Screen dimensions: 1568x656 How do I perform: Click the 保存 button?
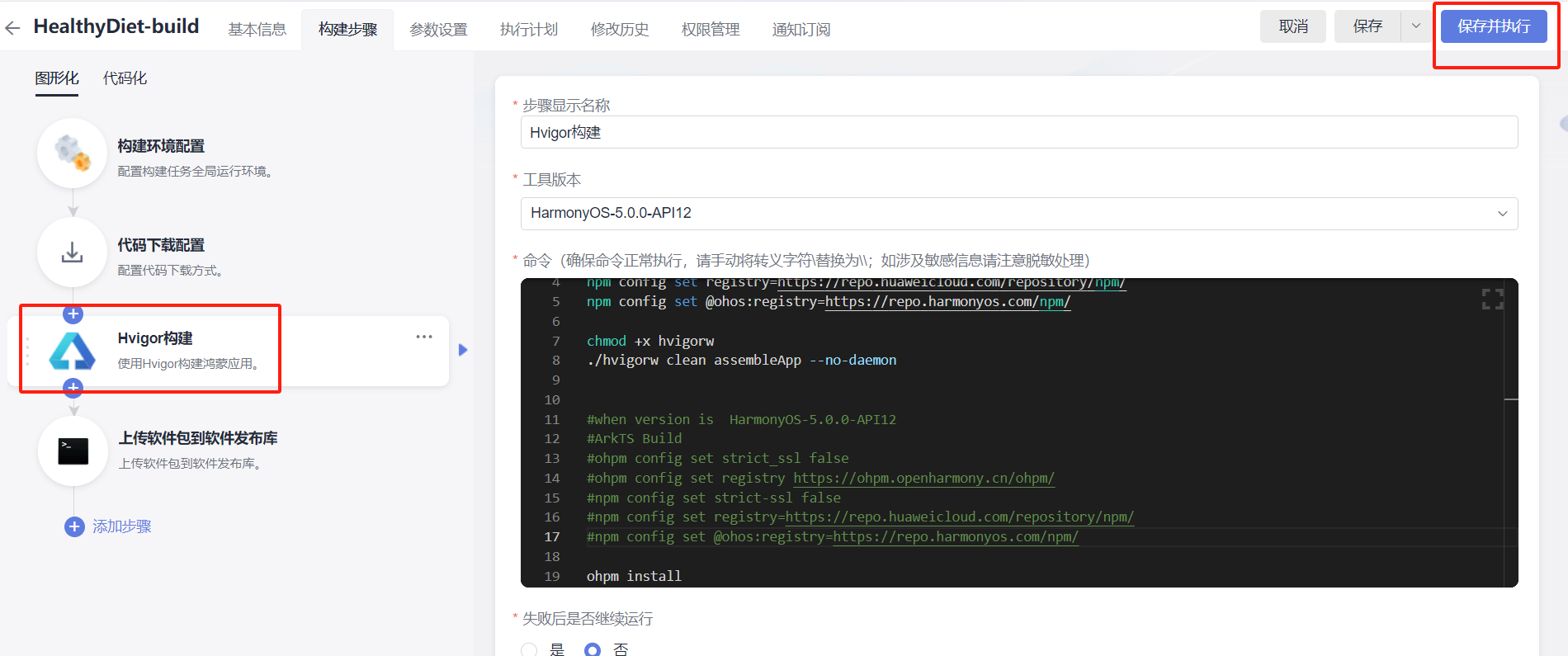(x=1367, y=26)
